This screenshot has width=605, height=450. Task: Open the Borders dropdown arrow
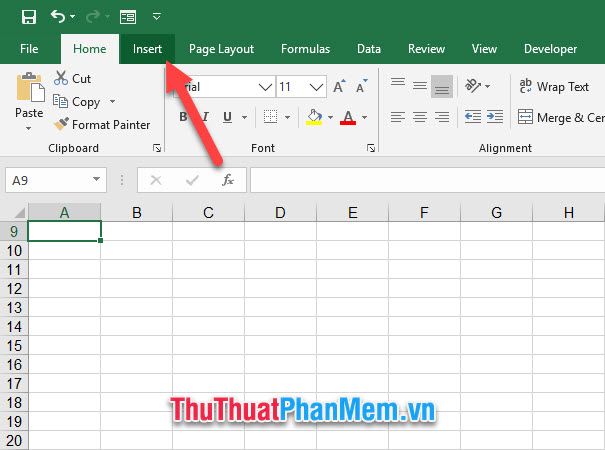287,117
